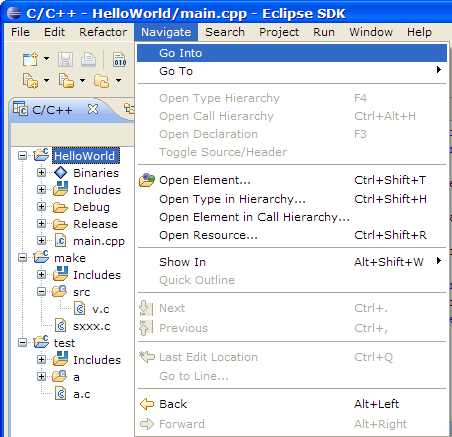Screen dimensions: 452x437
Task: Open the last folder icon's dropdown in second toolbar row
Action: (x=118, y=80)
